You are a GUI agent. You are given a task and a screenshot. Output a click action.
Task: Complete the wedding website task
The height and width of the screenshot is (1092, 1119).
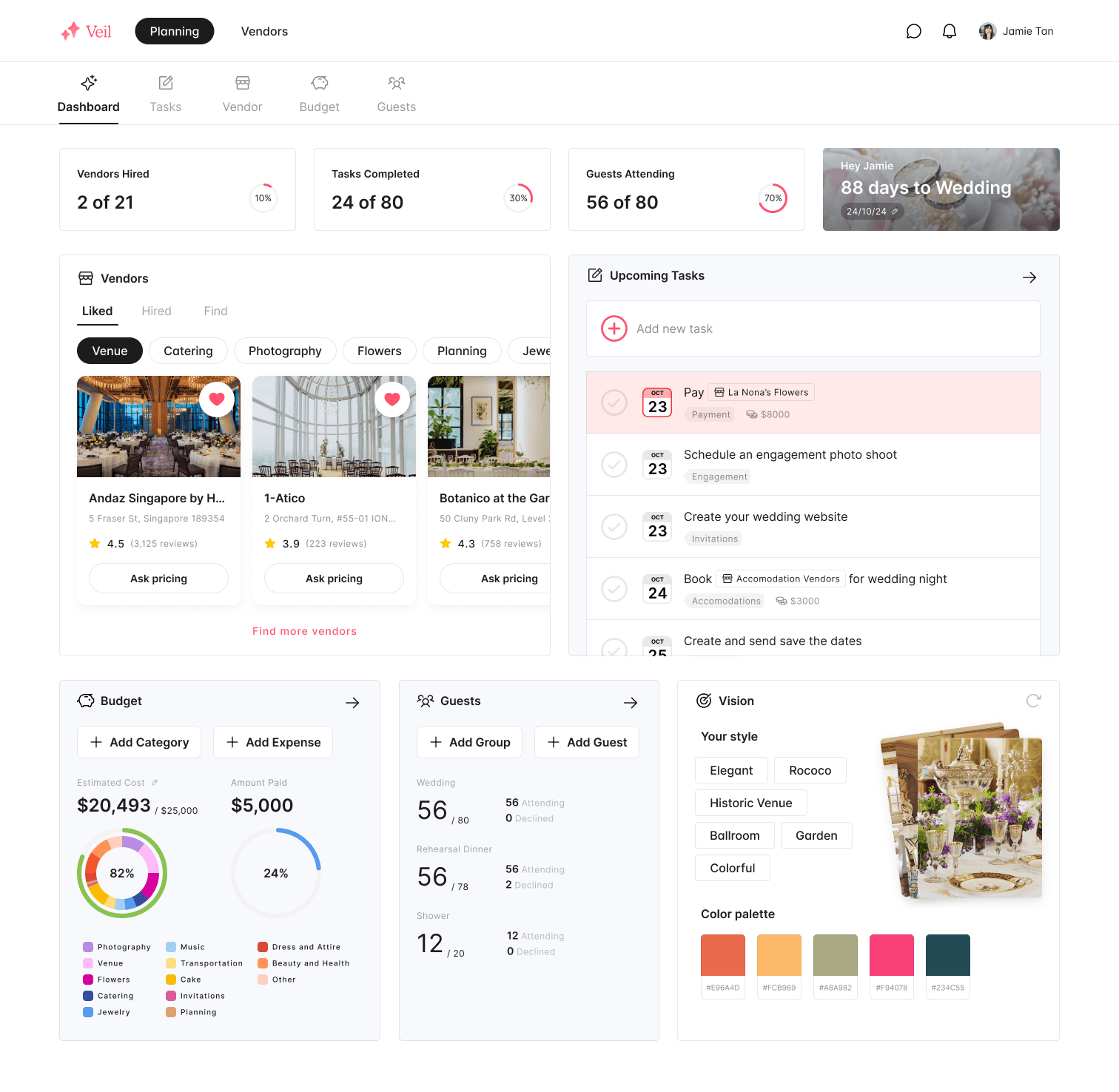pos(614,527)
